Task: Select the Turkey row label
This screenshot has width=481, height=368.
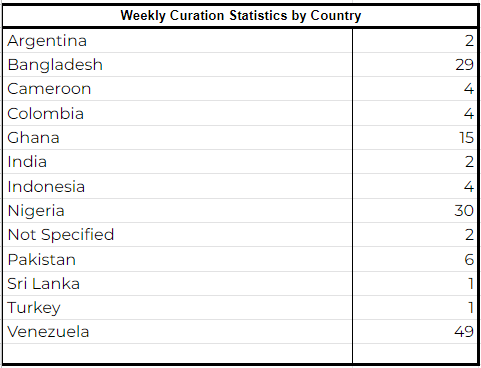Action: pos(178,308)
